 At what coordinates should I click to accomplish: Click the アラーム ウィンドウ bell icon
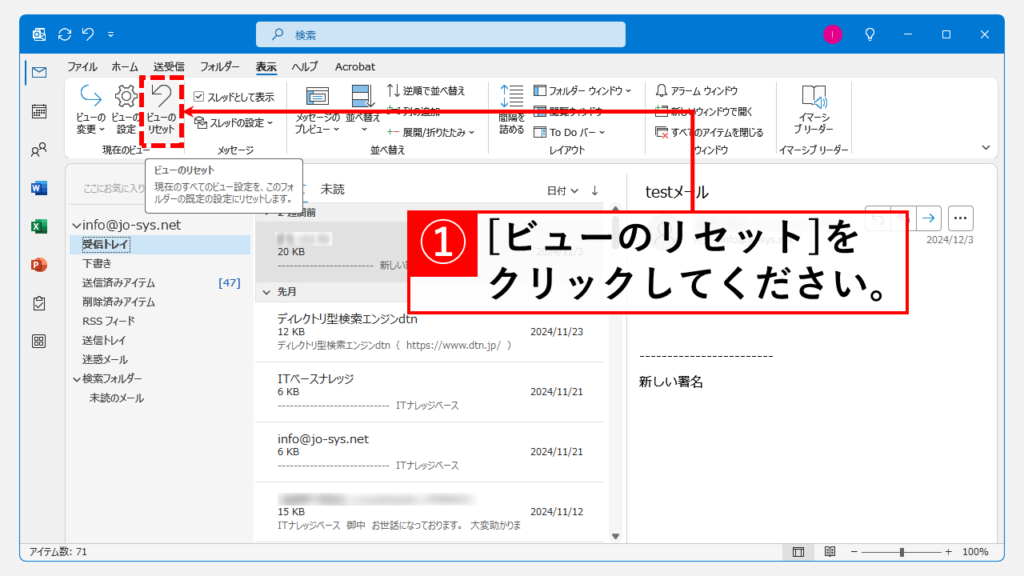point(661,91)
